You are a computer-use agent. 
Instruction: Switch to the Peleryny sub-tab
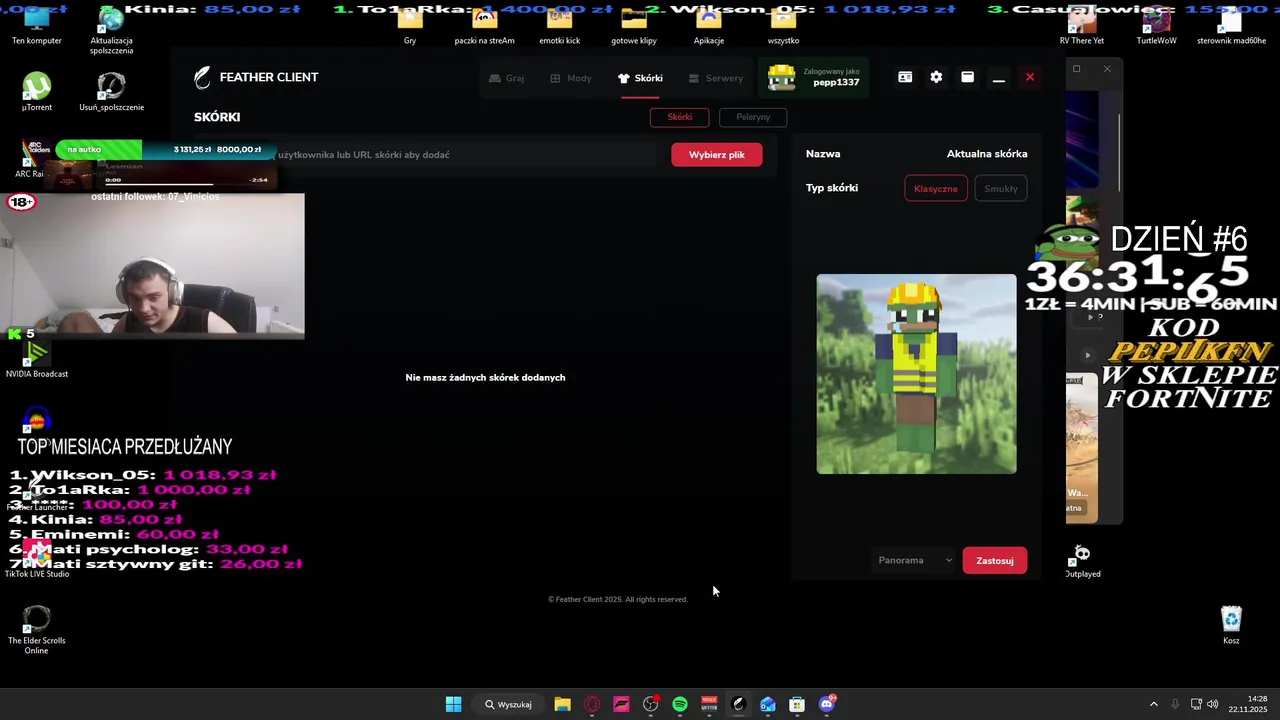(x=753, y=117)
